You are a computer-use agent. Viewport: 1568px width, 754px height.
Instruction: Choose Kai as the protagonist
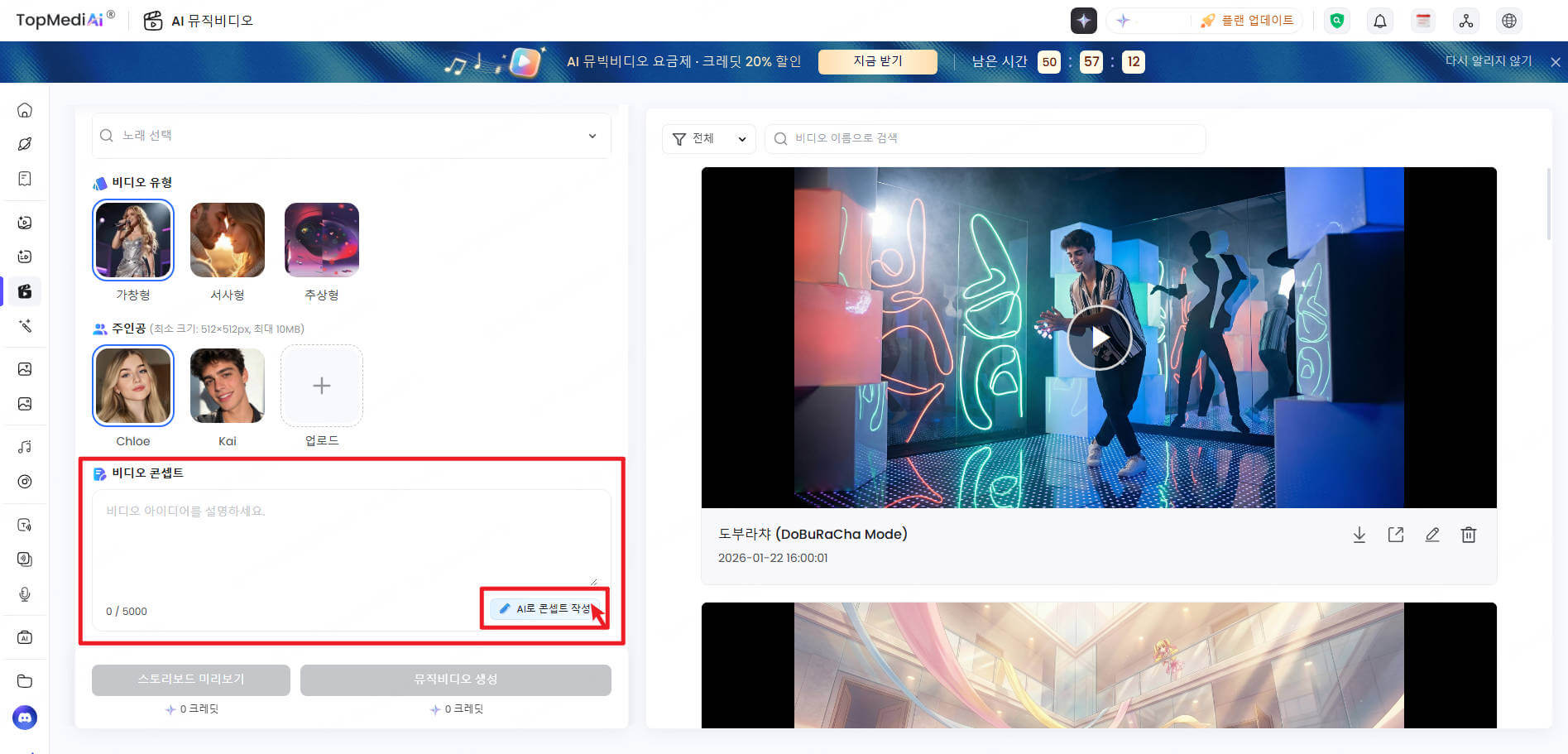[x=228, y=386]
